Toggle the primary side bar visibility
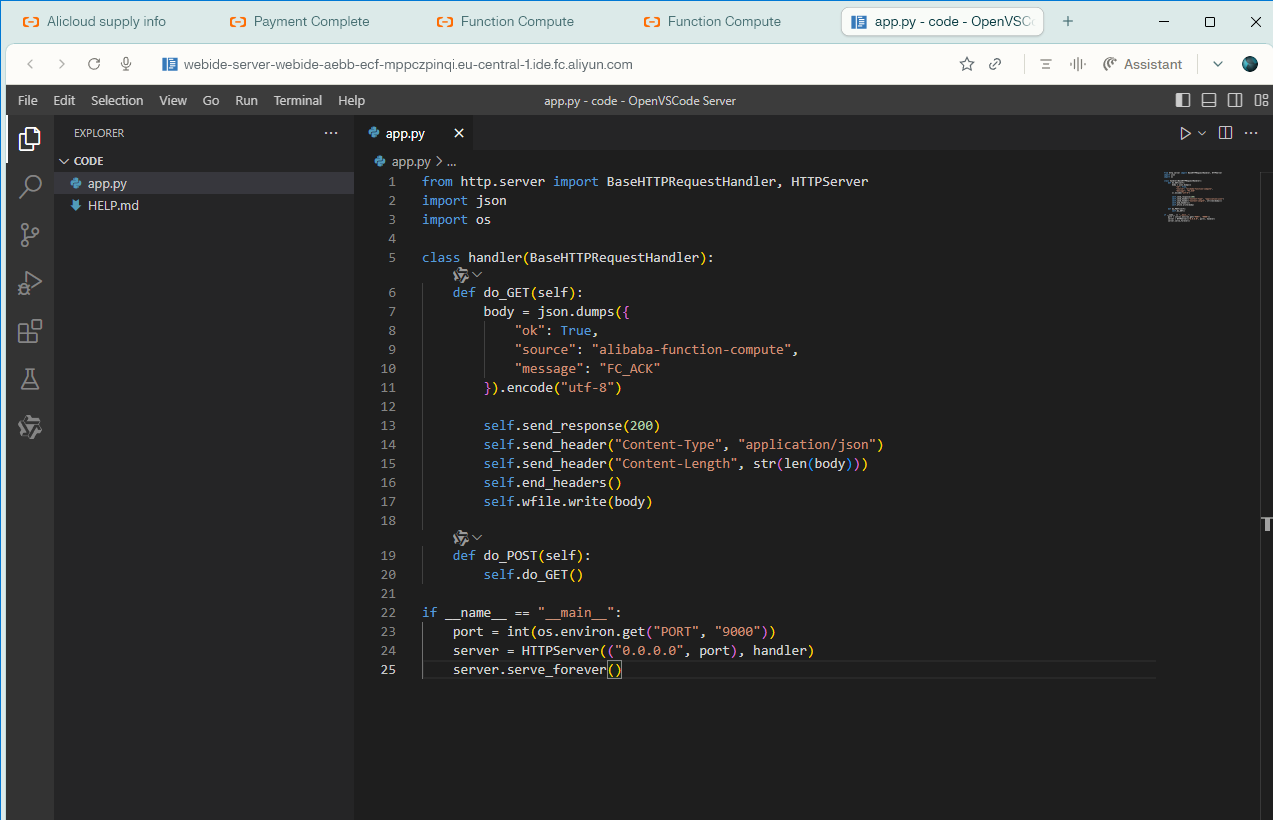This screenshot has height=820, width=1273. point(1183,100)
